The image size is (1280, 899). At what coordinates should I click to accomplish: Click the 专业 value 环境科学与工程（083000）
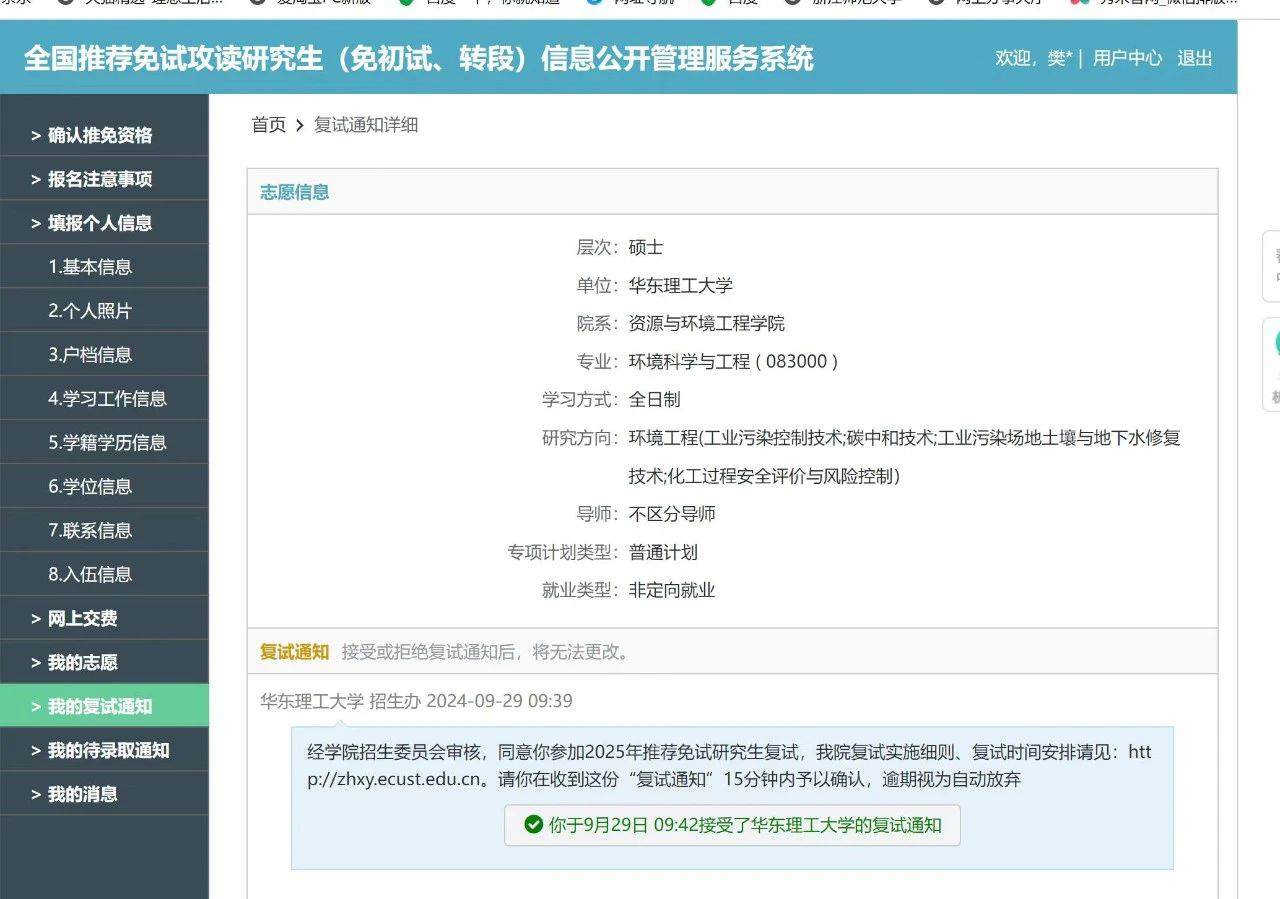coord(733,362)
